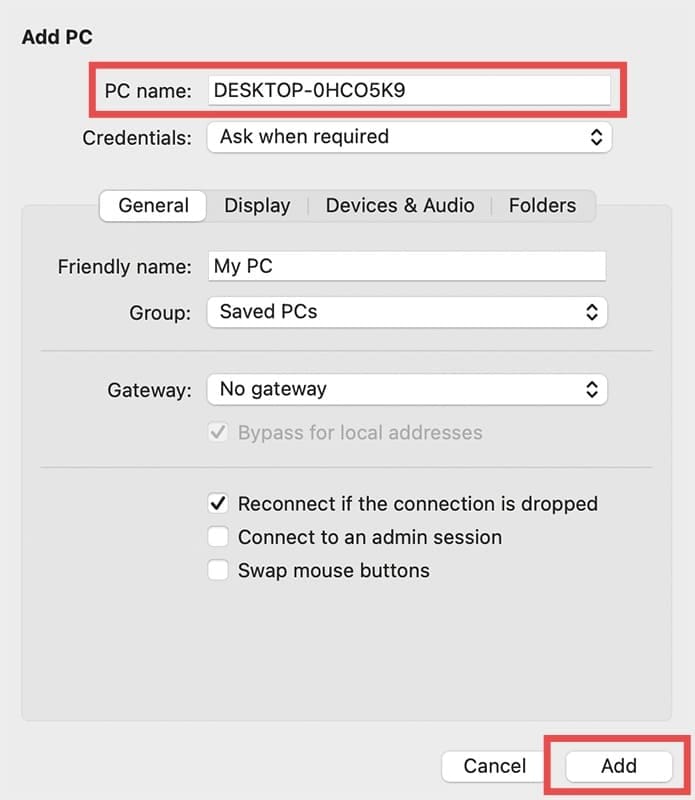Enable Connect to an admin session
This screenshot has height=800, width=695.
(x=218, y=537)
